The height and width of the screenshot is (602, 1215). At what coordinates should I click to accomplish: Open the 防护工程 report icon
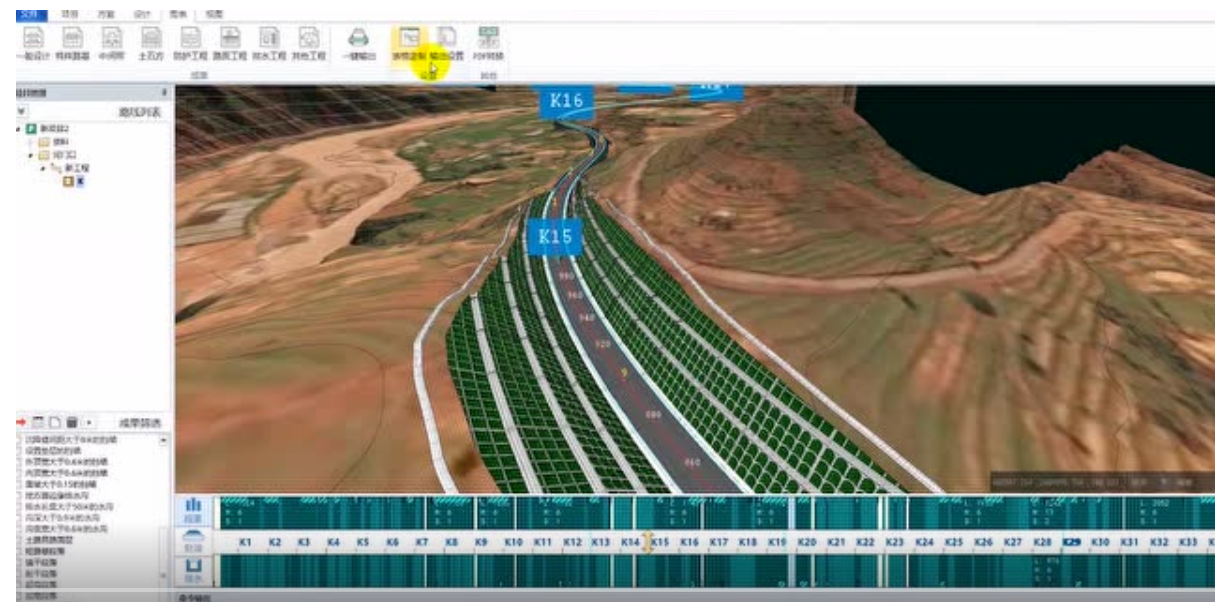190,44
